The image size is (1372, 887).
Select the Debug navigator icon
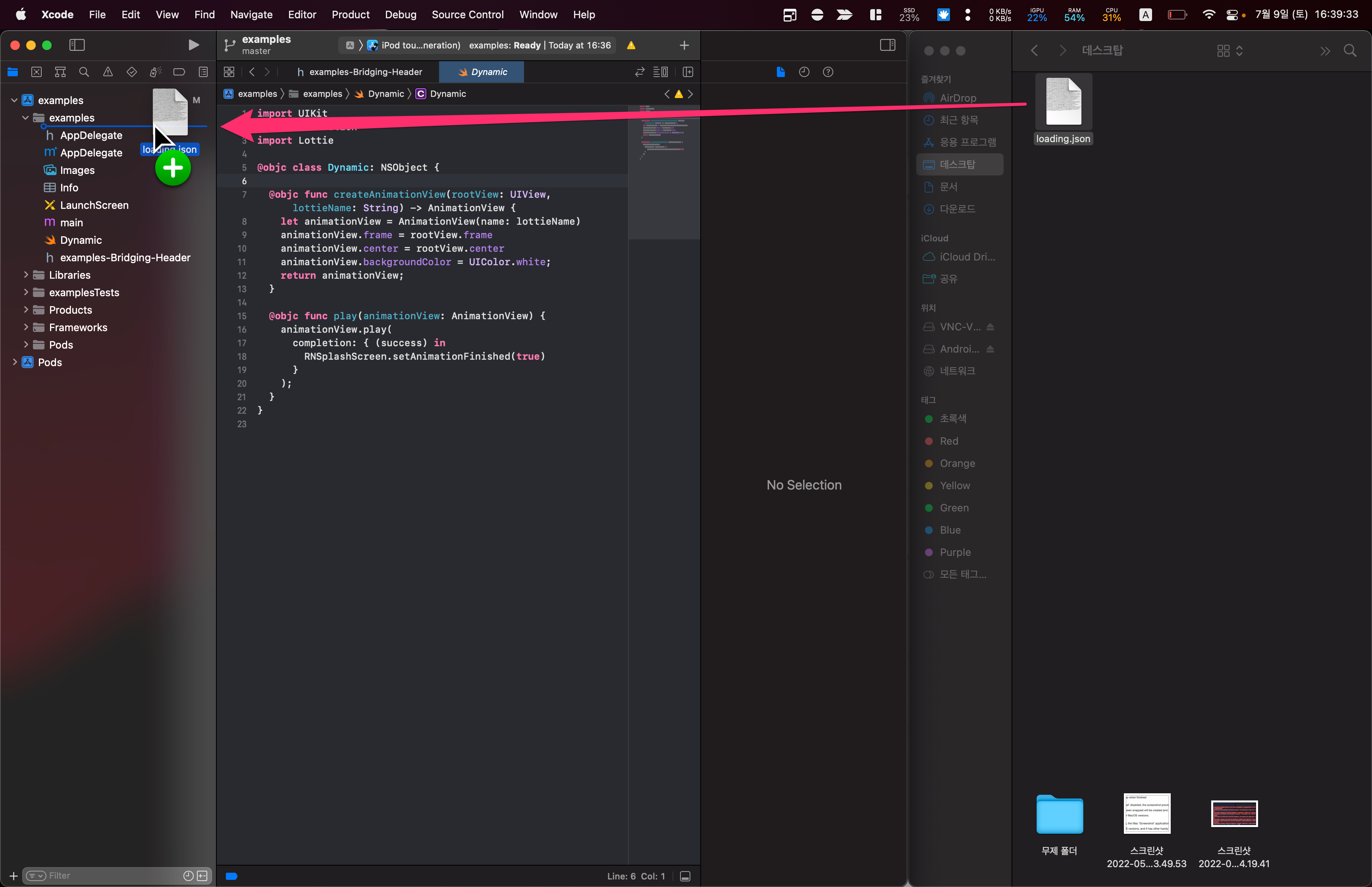pos(153,71)
